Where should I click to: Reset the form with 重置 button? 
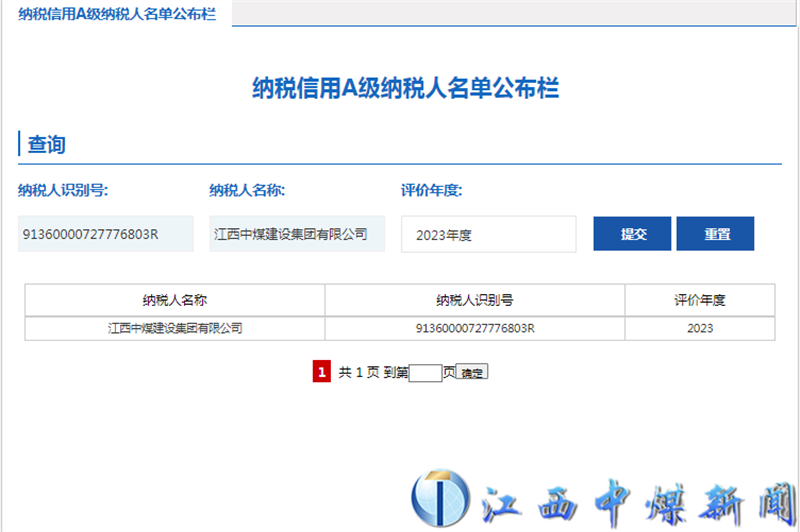pyautogui.click(x=715, y=234)
